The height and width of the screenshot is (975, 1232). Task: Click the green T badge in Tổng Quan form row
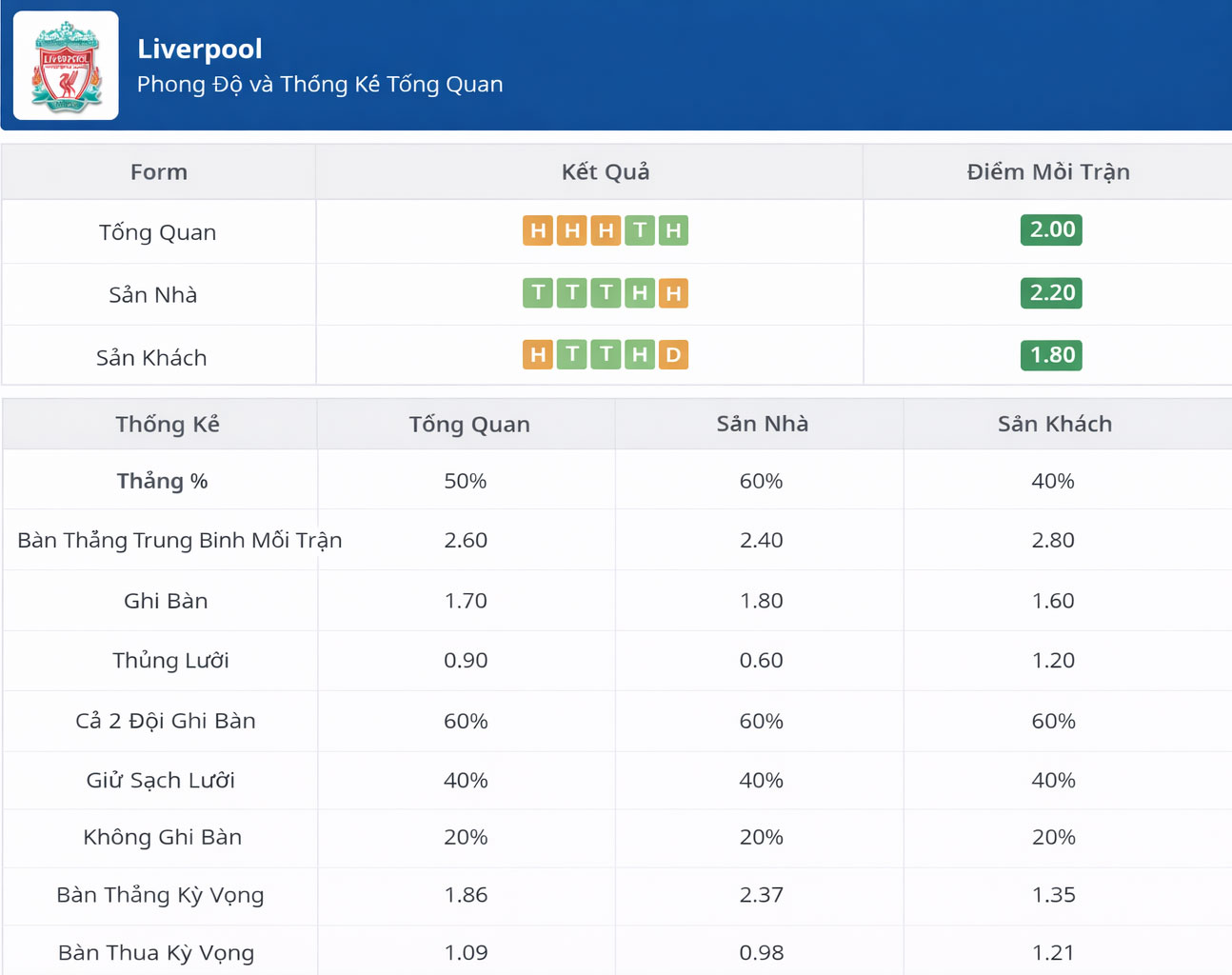tap(640, 230)
